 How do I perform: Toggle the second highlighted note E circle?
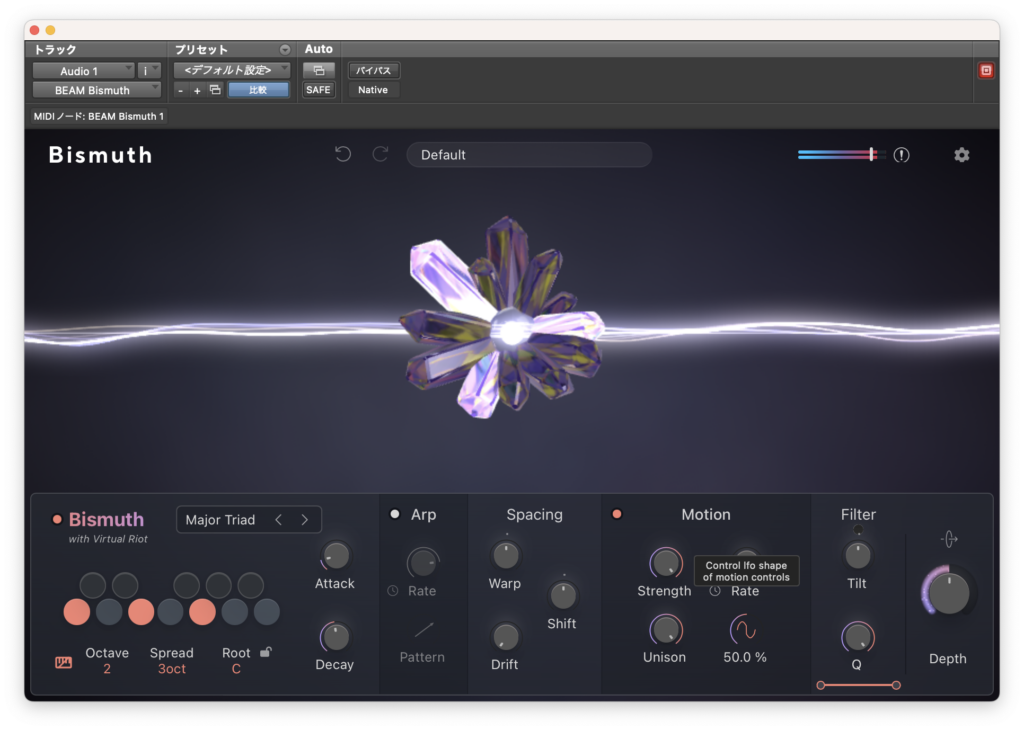(141, 612)
